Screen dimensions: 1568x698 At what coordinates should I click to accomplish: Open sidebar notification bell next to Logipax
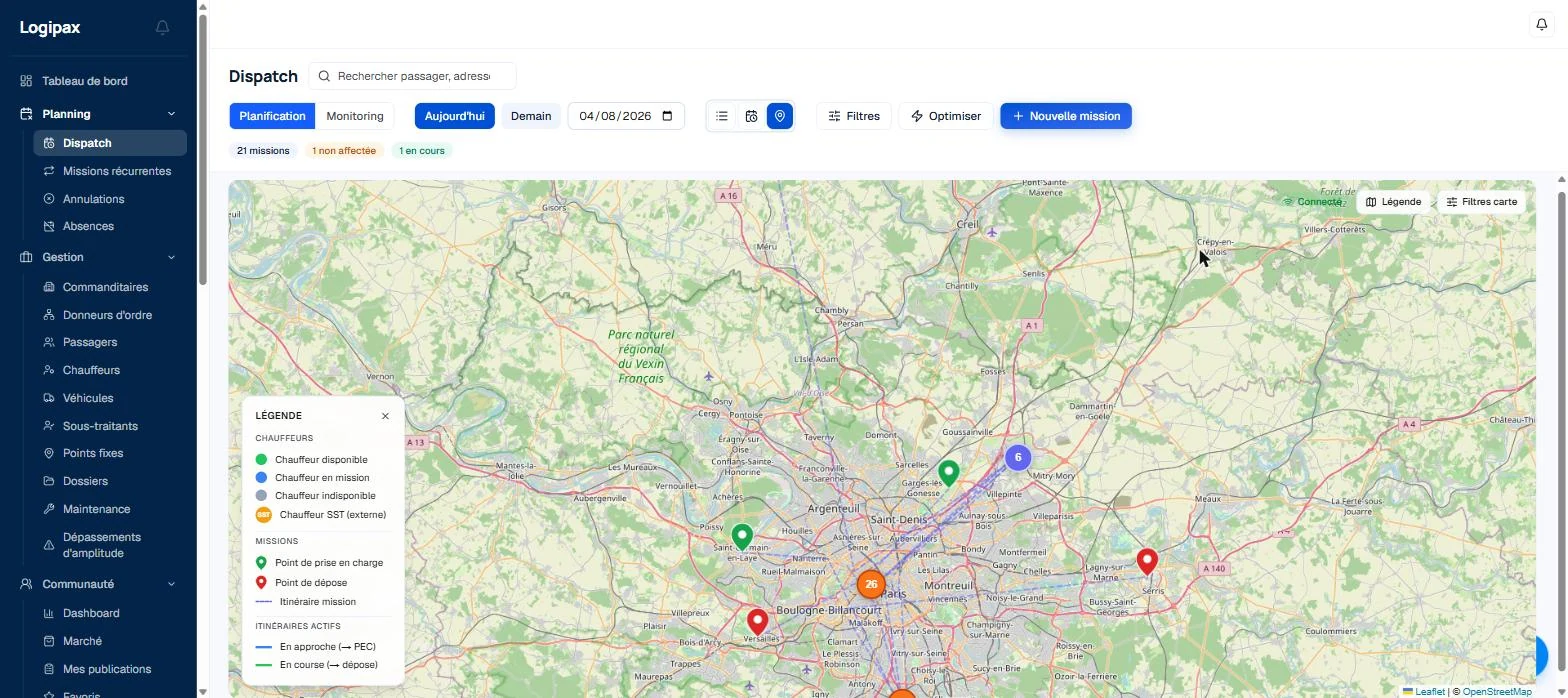pyautogui.click(x=162, y=28)
